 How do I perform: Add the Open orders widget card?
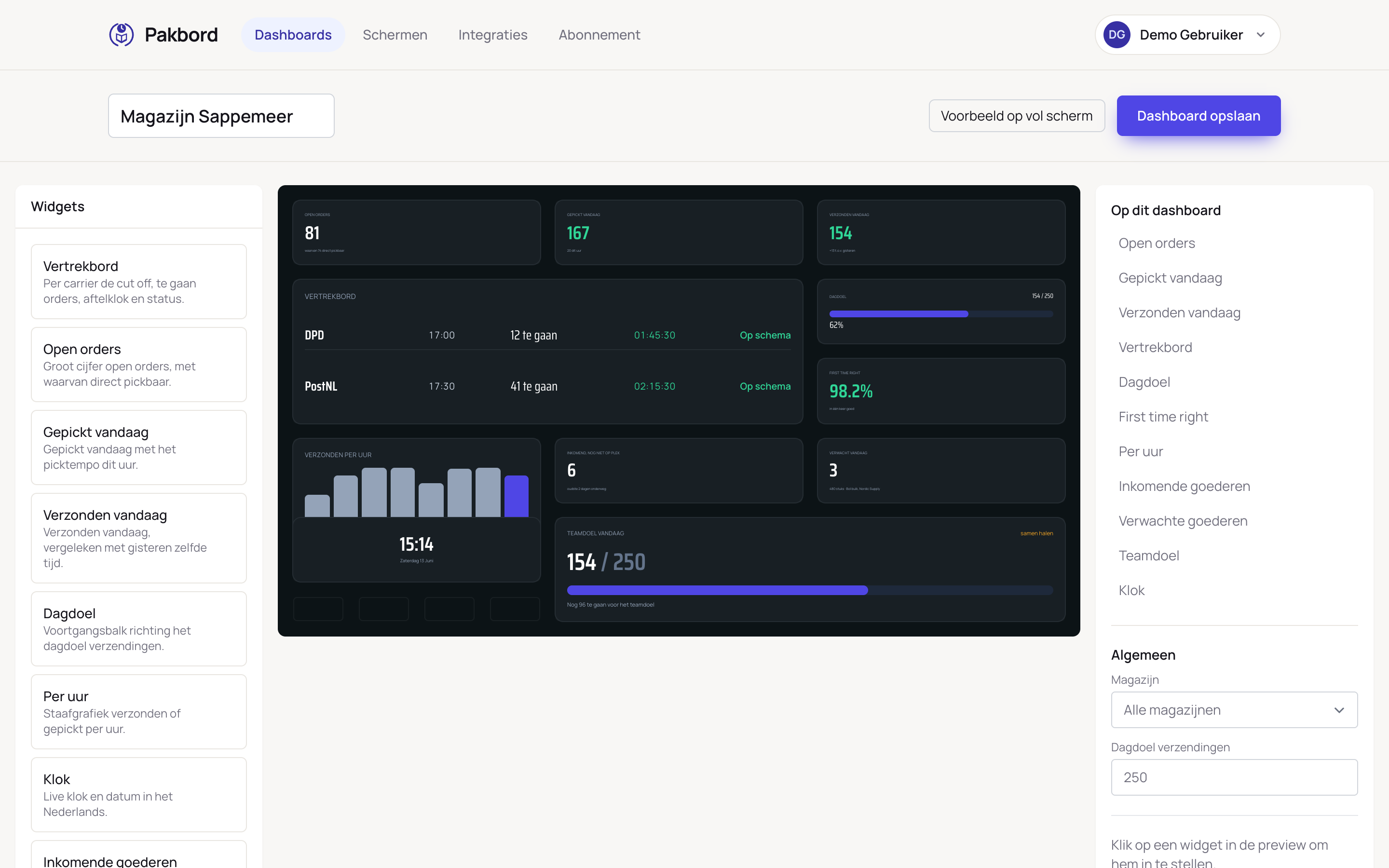point(139,365)
